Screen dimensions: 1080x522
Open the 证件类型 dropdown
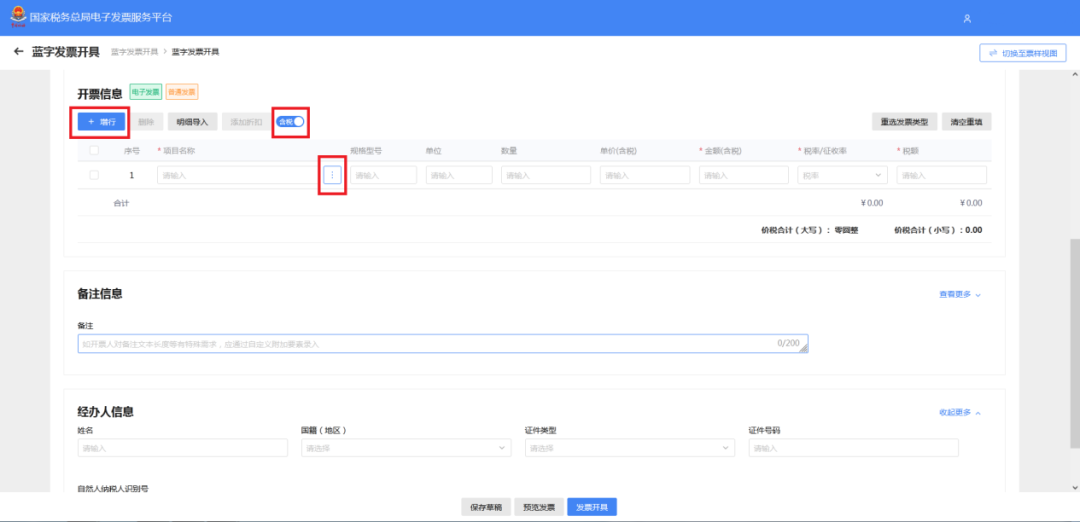[630, 448]
